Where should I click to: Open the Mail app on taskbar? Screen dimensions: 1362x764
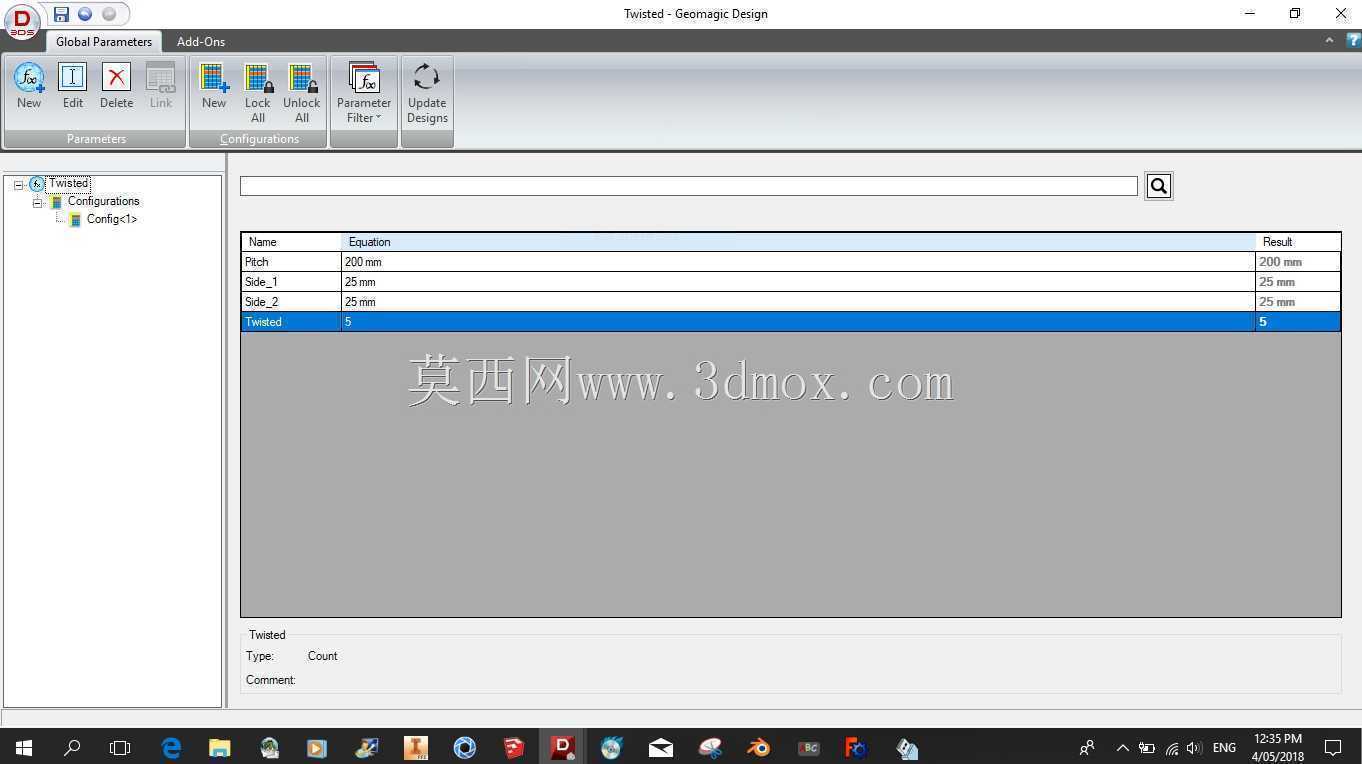point(661,747)
